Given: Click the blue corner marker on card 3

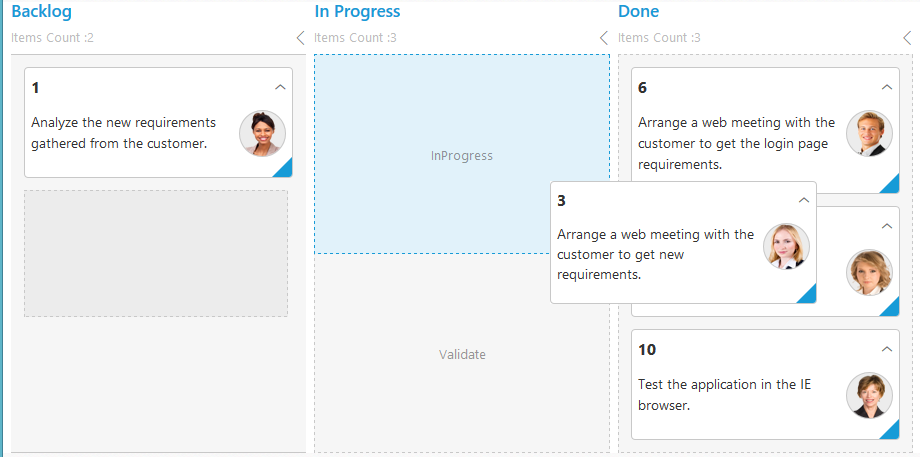Looking at the screenshot, I should point(808,294).
